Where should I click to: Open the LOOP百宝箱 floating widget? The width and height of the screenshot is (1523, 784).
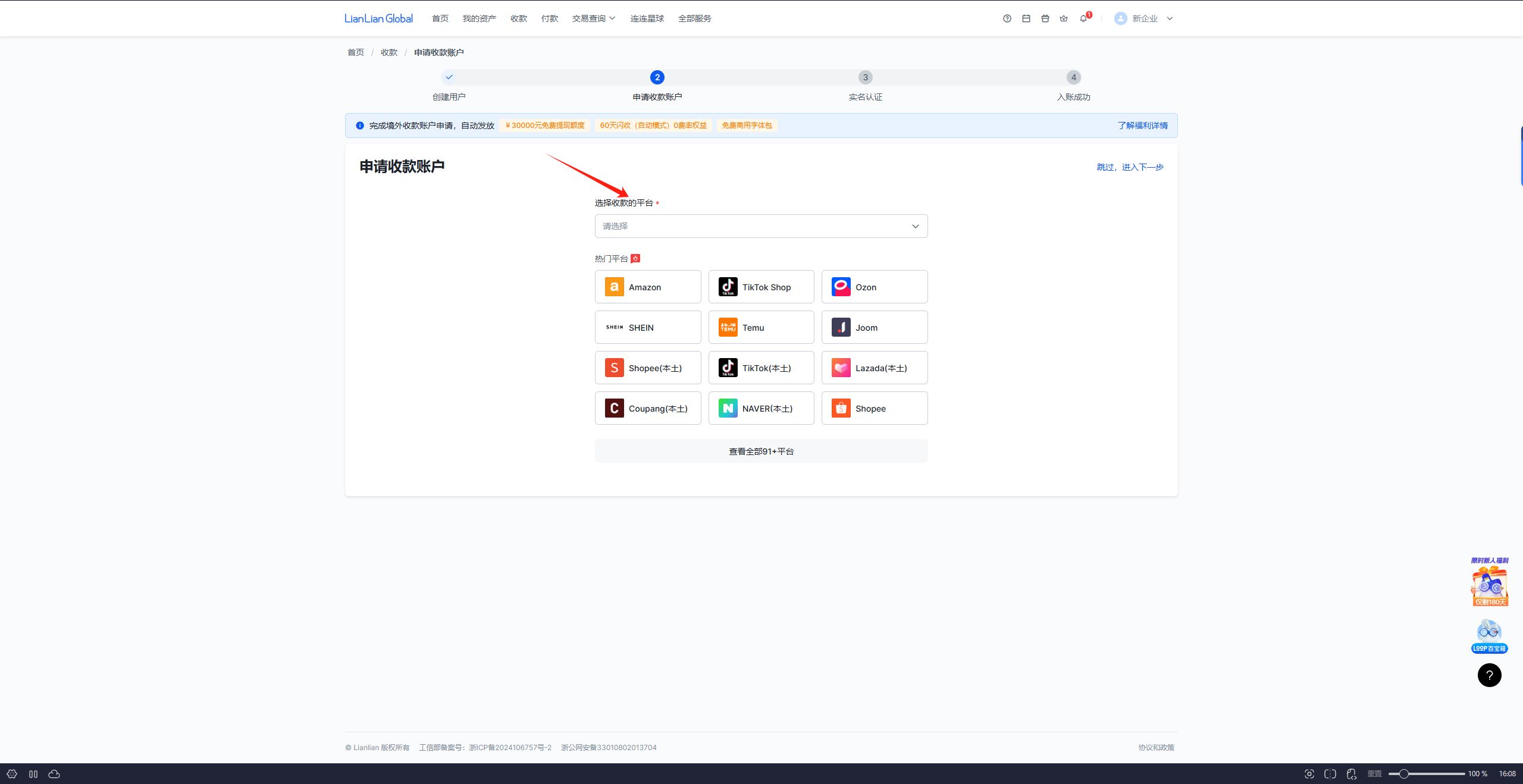coord(1489,636)
